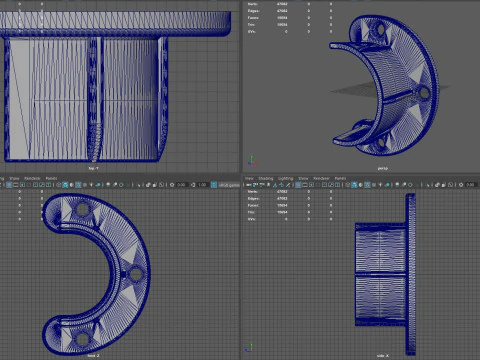Click the 0.00 exposure field, front view toolbar

tap(182, 185)
